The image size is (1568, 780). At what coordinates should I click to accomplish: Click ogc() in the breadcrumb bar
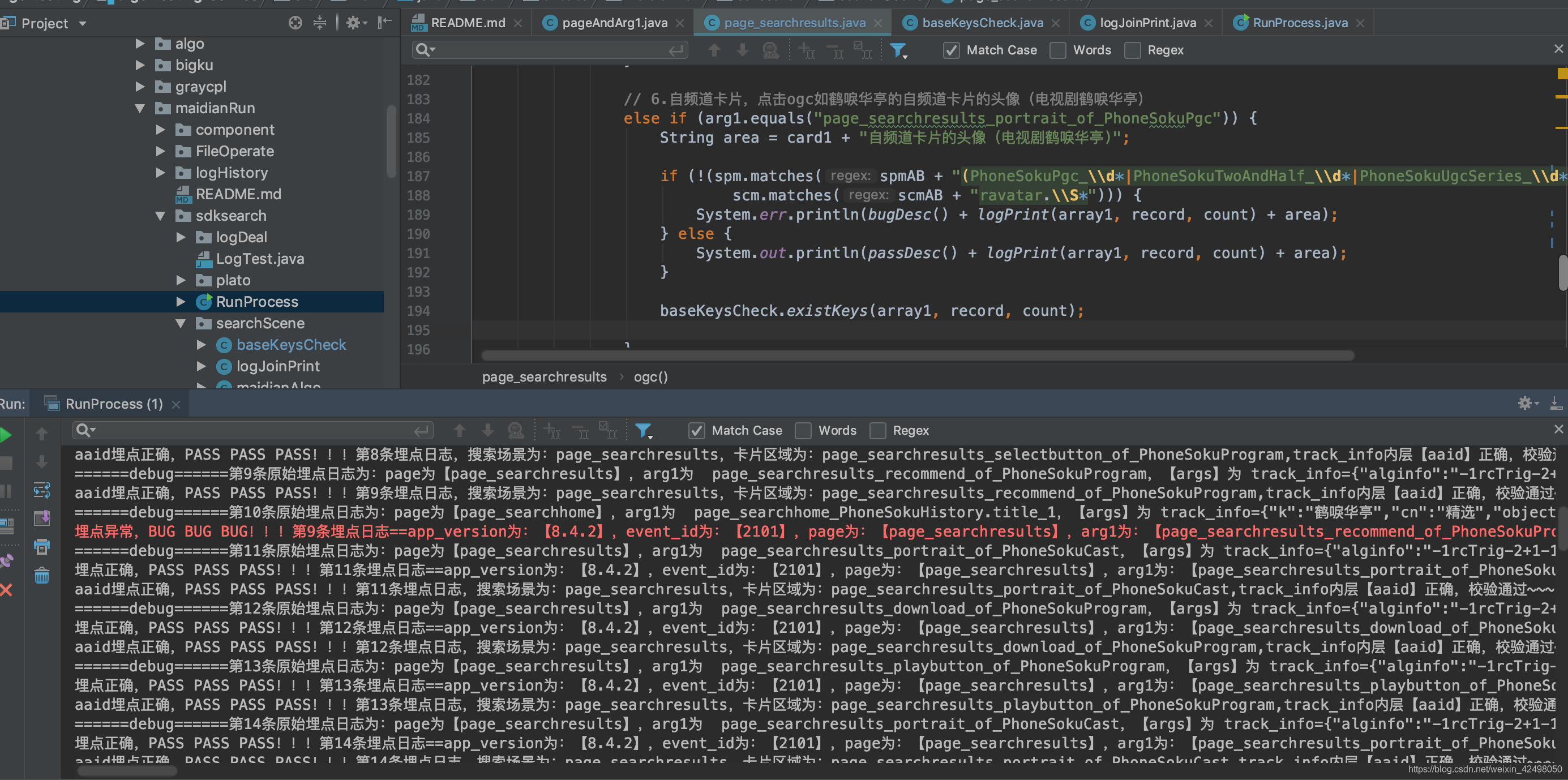coord(650,377)
